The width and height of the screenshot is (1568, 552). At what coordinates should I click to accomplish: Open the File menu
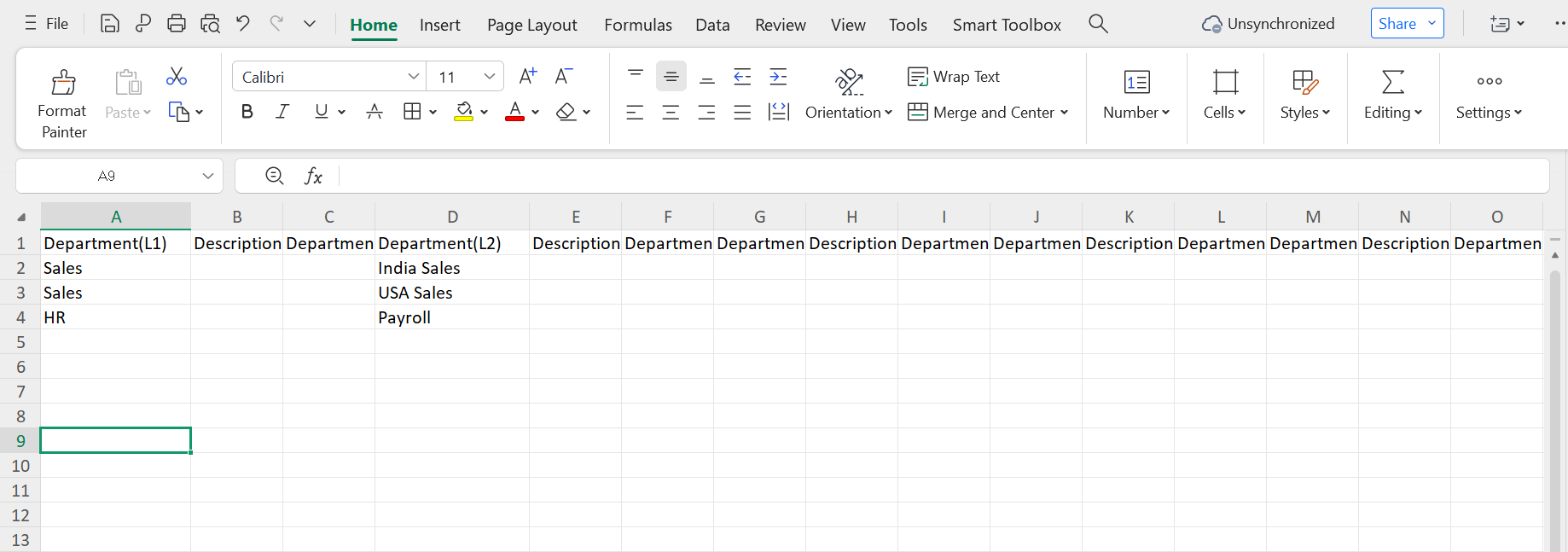pyautogui.click(x=47, y=24)
